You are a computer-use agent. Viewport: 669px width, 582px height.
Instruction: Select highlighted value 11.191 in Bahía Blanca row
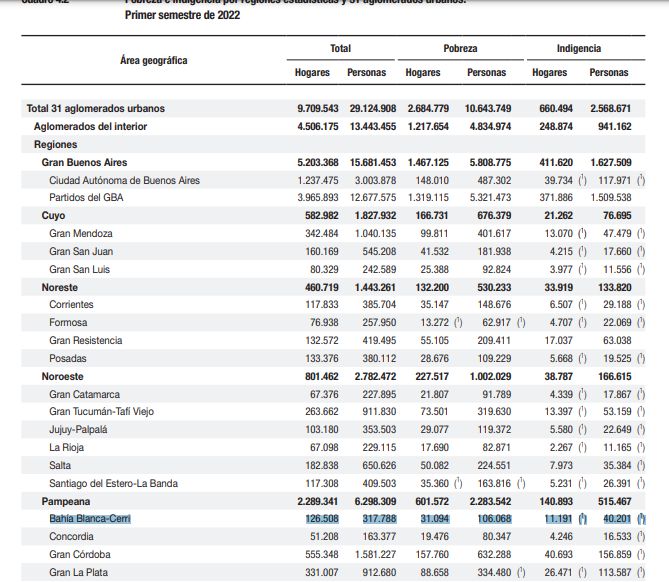coord(558,519)
